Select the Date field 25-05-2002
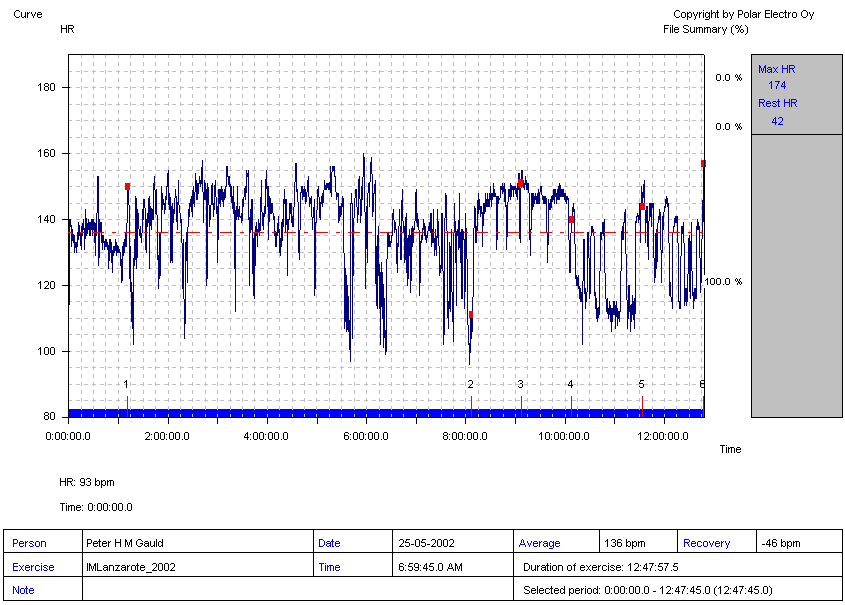 453,543
